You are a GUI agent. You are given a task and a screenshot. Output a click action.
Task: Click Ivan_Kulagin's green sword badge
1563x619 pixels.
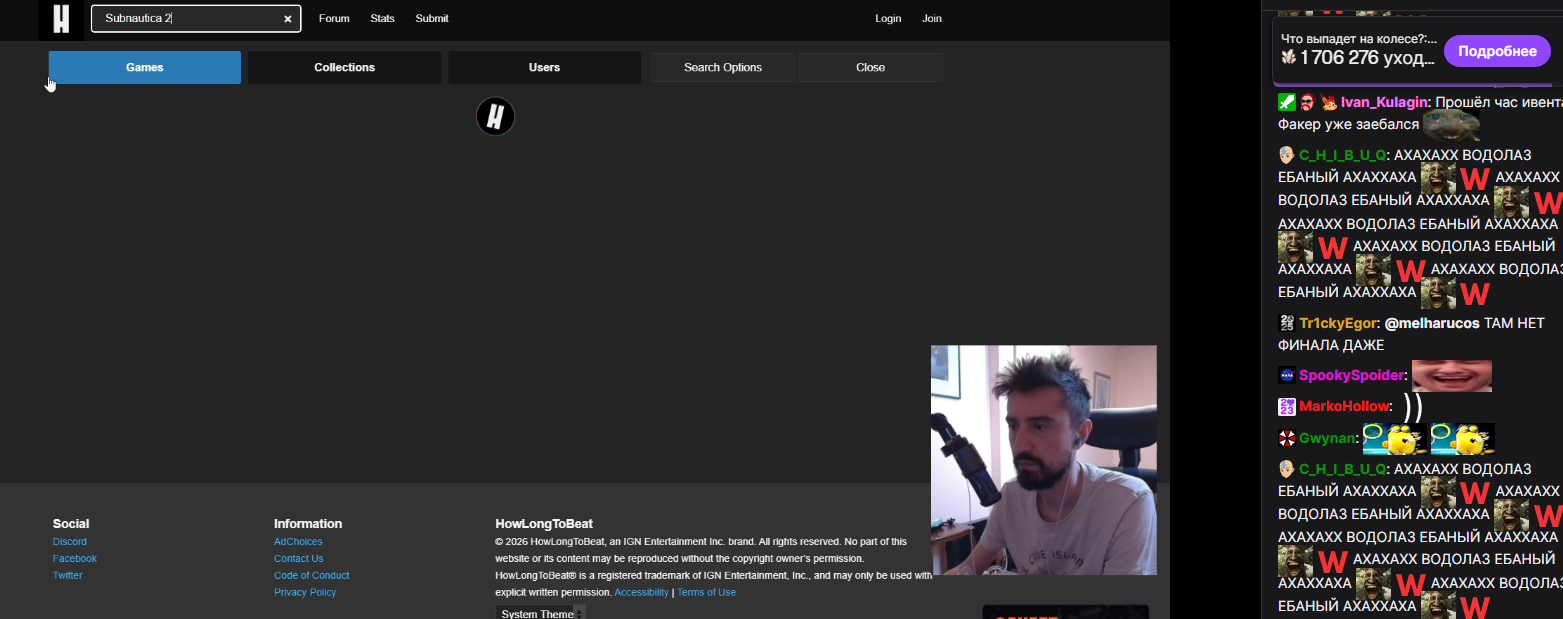(x=1287, y=102)
